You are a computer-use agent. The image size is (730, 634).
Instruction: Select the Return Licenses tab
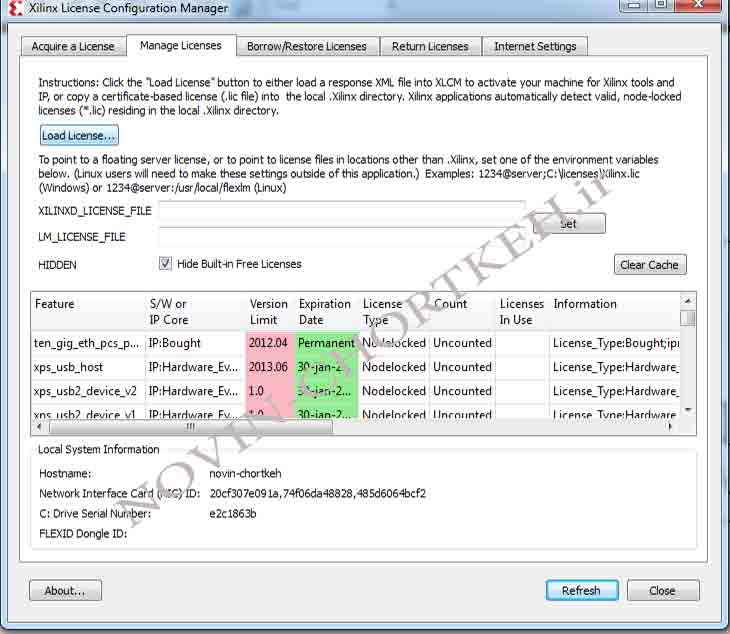click(x=430, y=46)
